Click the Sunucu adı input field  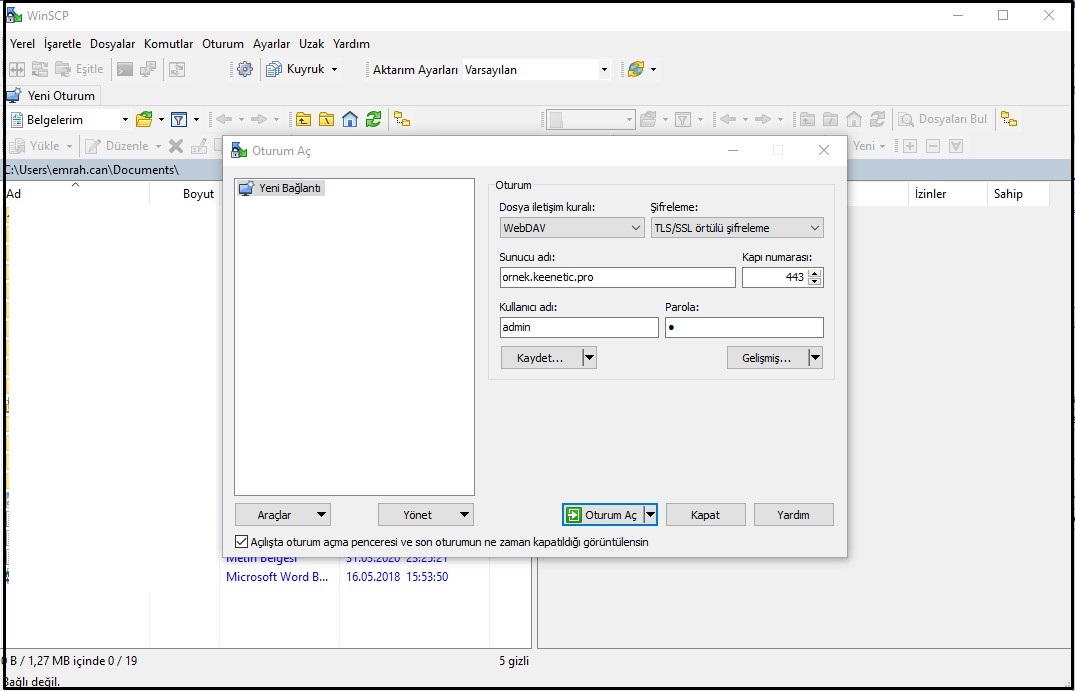click(x=617, y=277)
